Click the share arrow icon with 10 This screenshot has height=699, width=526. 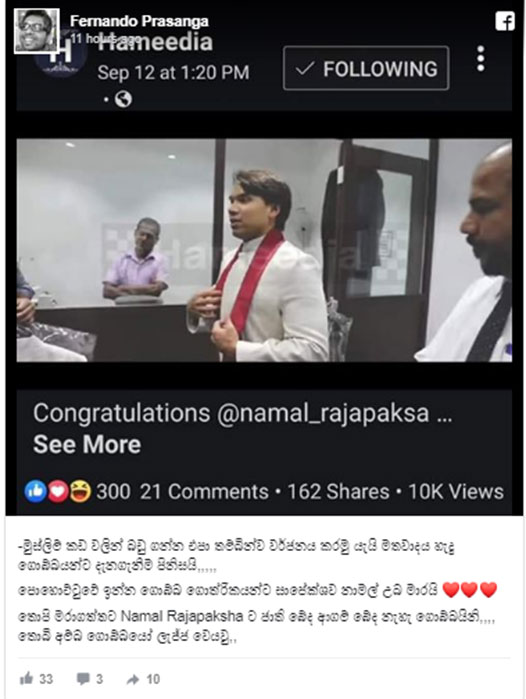[133, 679]
